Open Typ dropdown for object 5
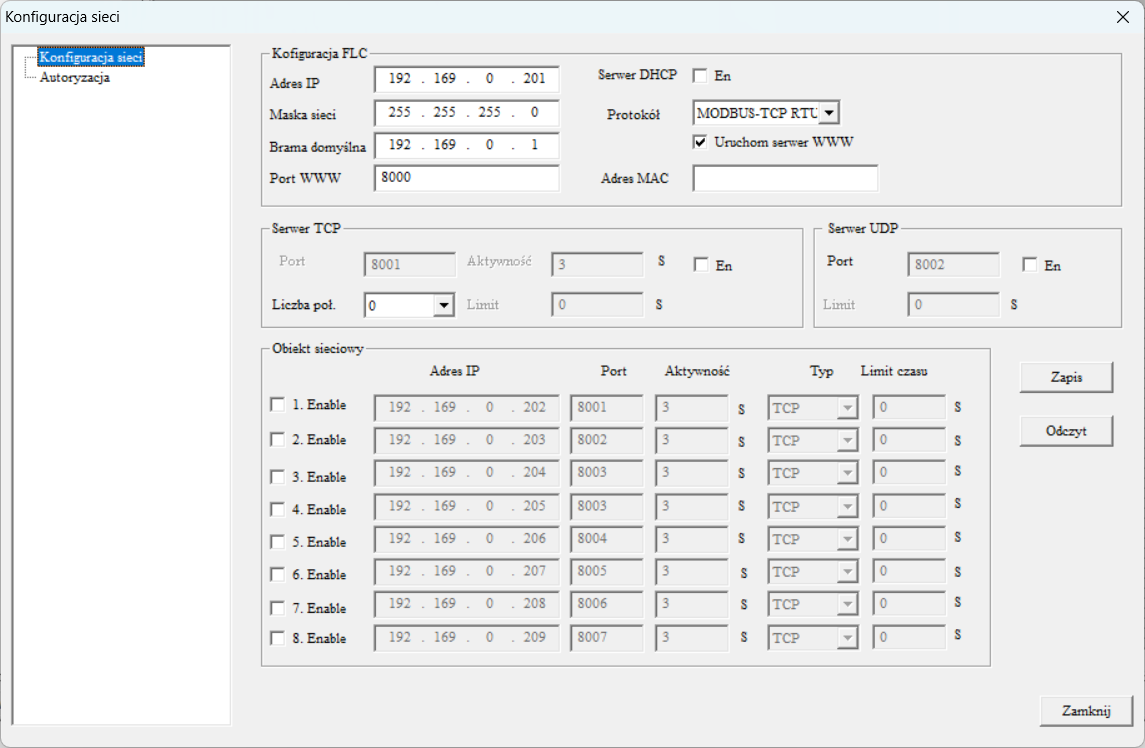The width and height of the screenshot is (1145, 748). coord(847,539)
